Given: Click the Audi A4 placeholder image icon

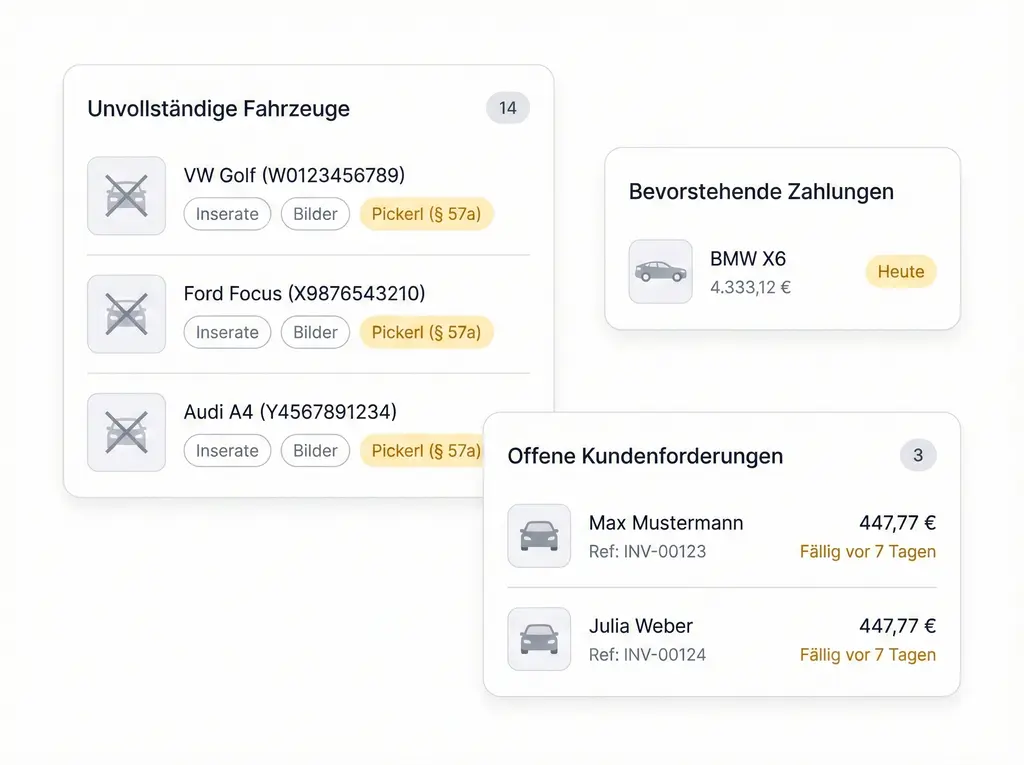Looking at the screenshot, I should tap(126, 432).
